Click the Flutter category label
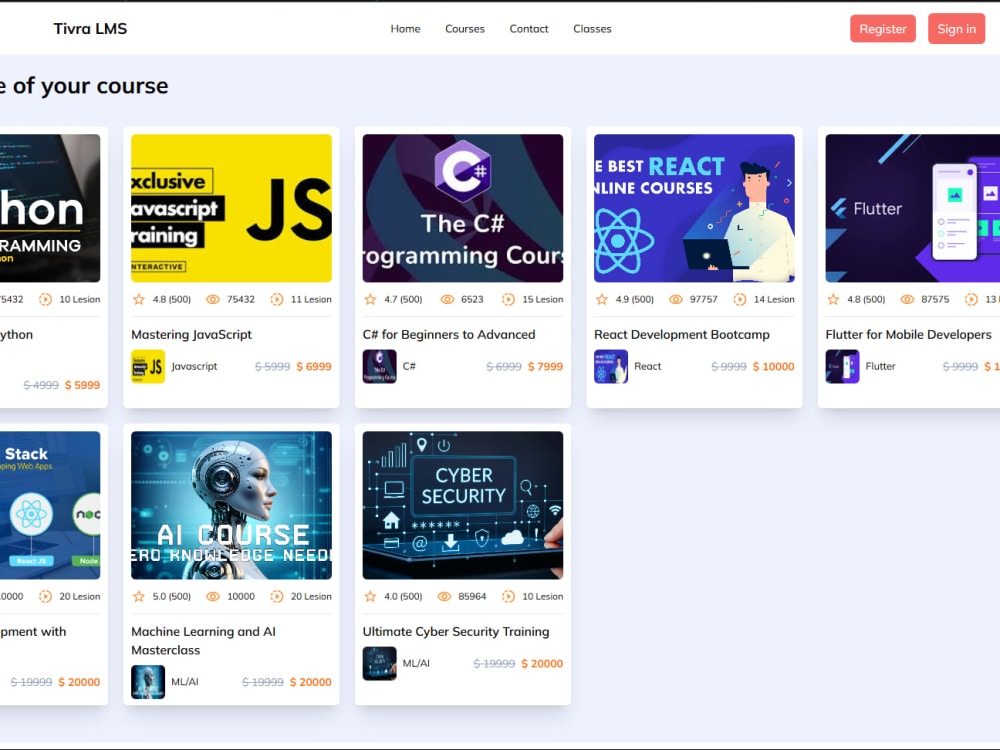 (x=880, y=366)
